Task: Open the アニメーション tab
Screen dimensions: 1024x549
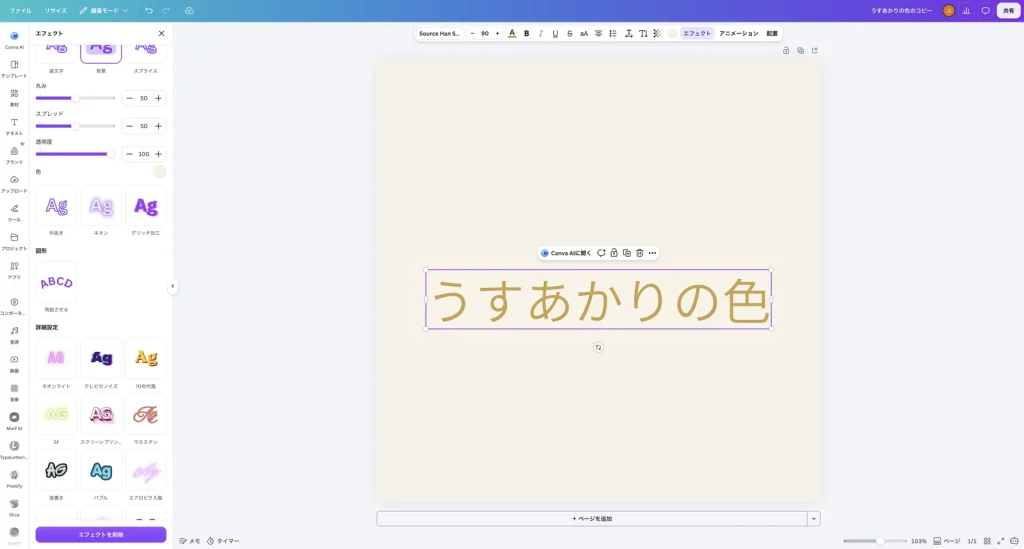Action: click(739, 33)
